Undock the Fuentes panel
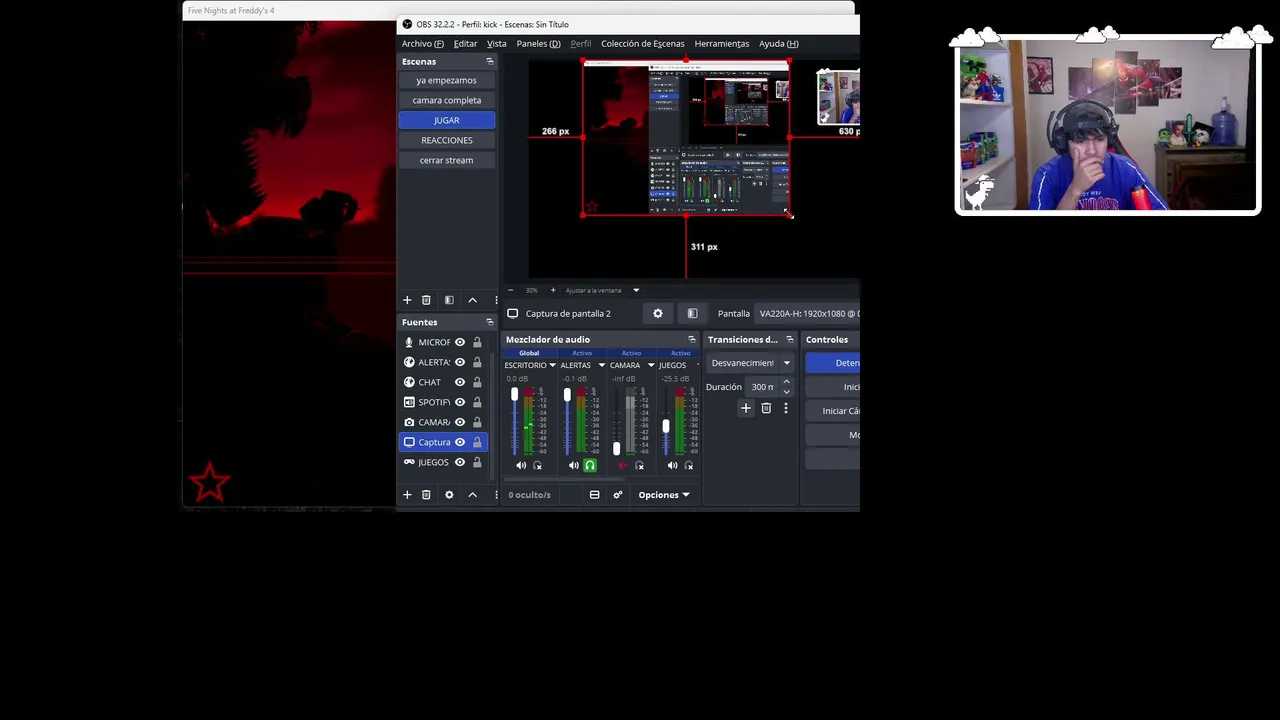Screen dimensions: 1280x720 [x=490, y=322]
